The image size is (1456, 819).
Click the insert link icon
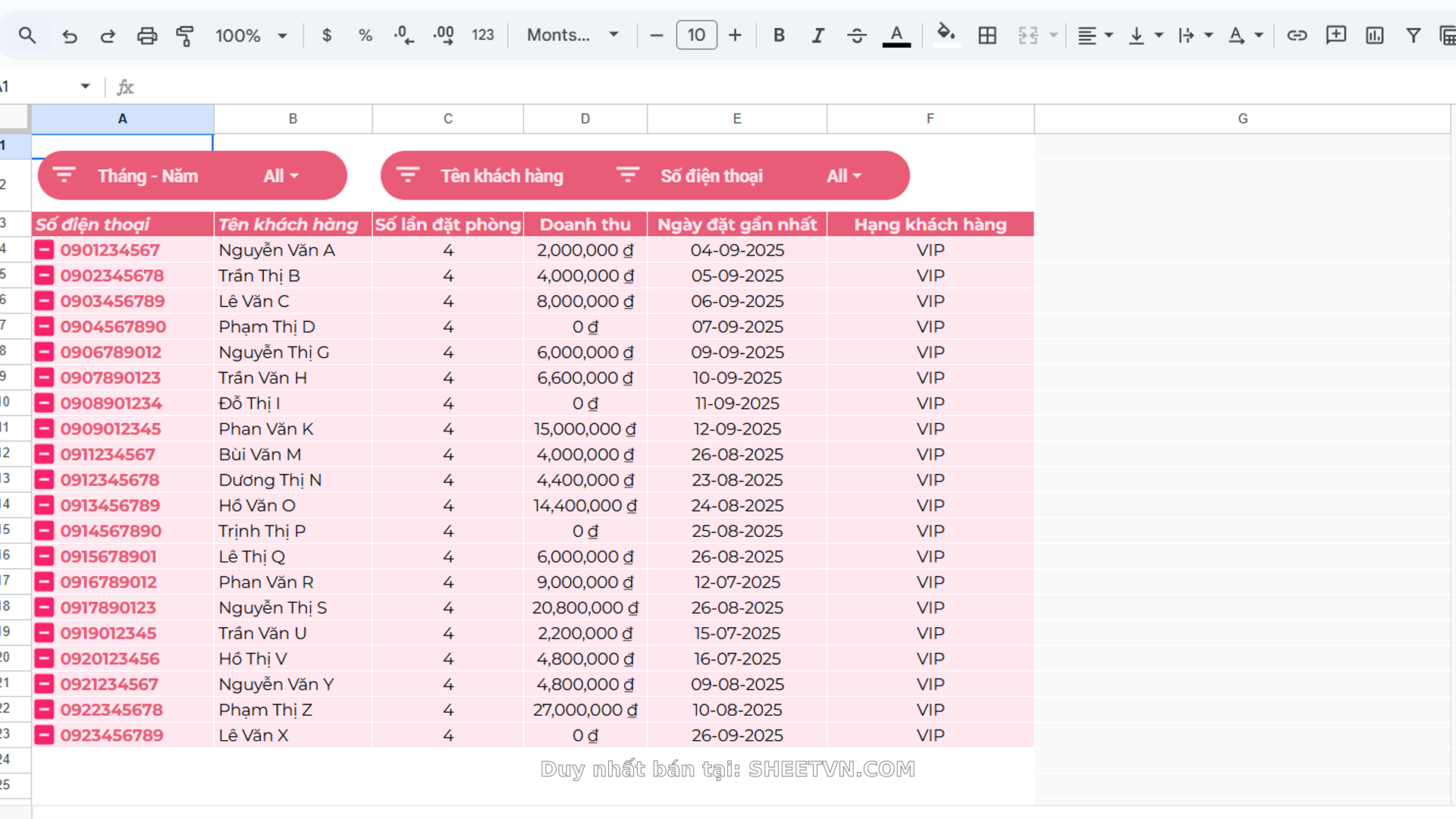(1297, 35)
